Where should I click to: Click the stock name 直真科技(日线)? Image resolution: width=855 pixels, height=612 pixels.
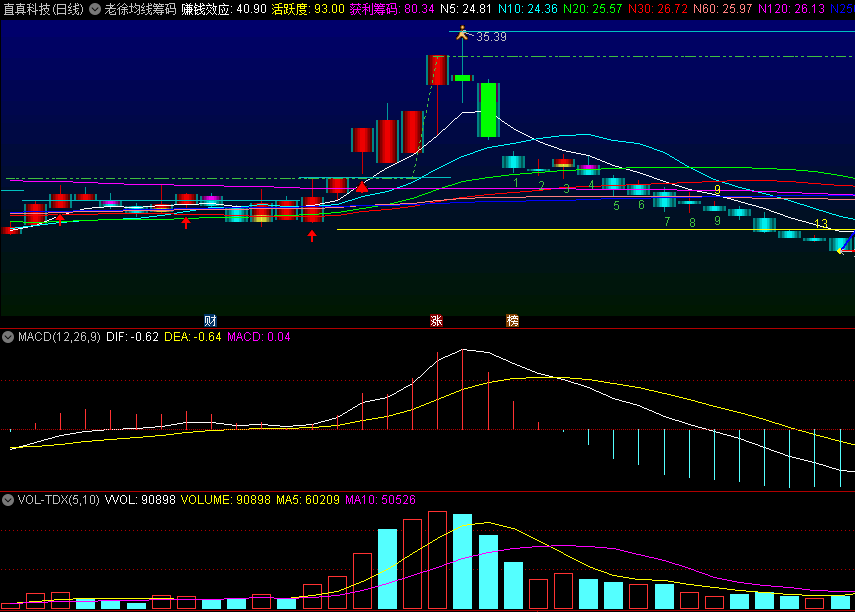(44, 9)
